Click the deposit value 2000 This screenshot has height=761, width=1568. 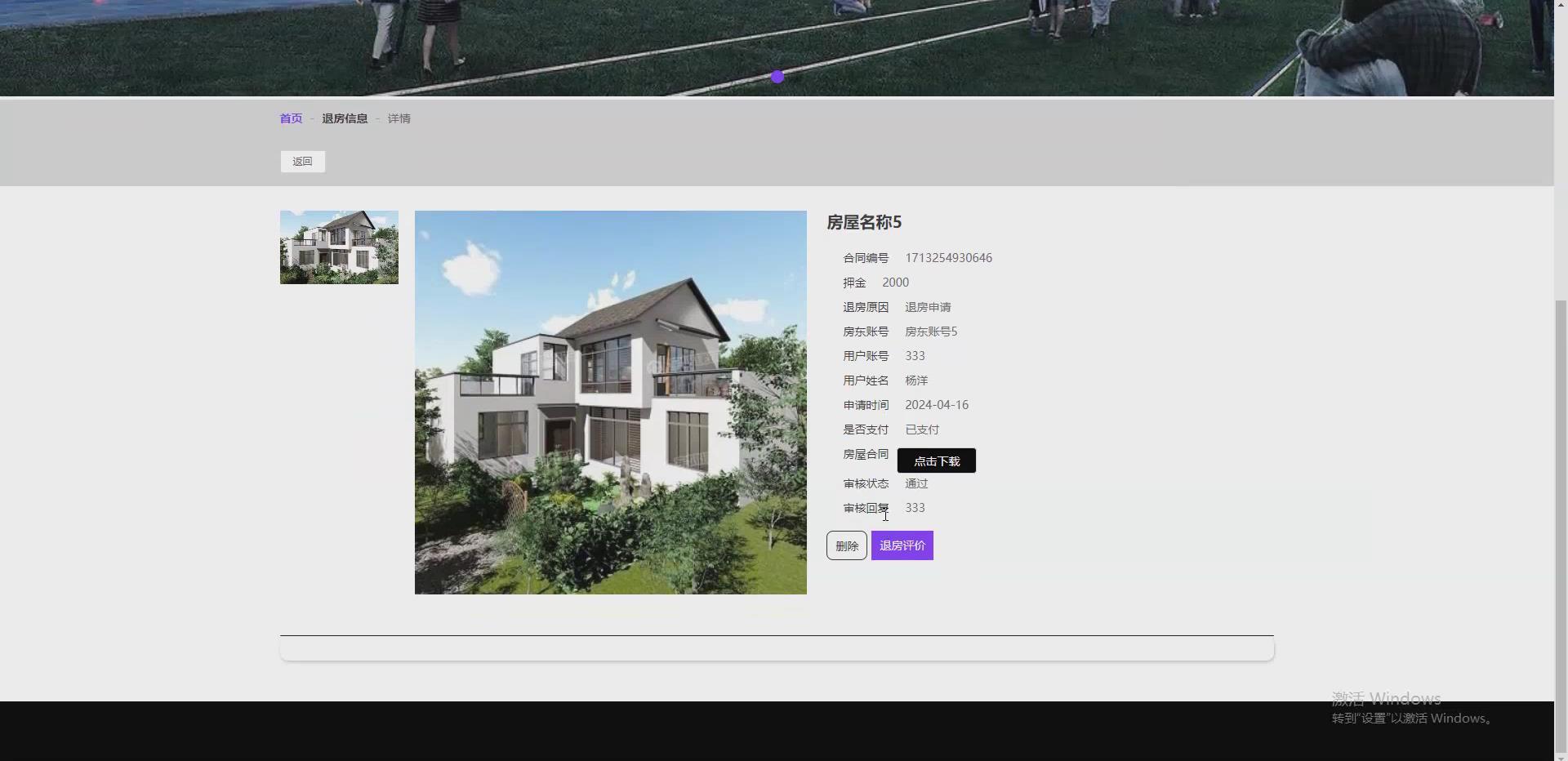pos(896,283)
